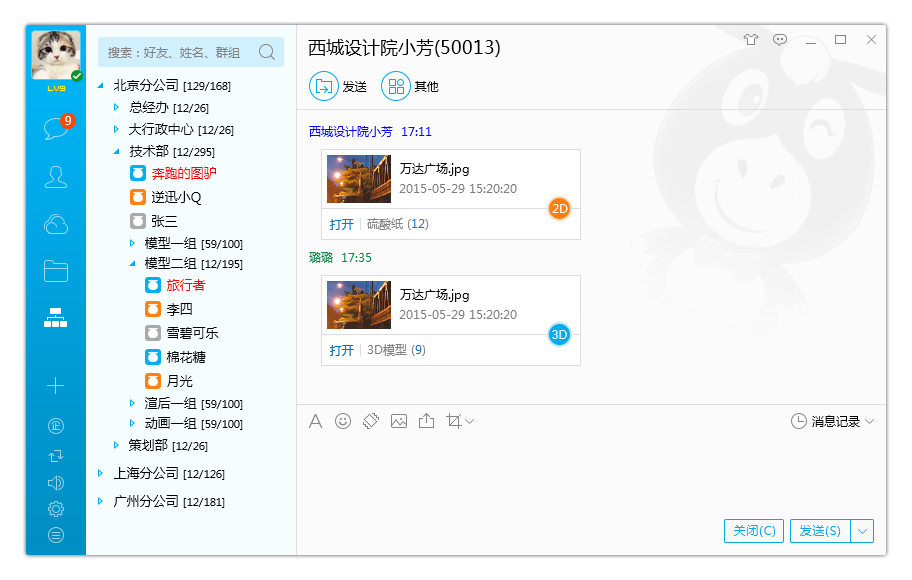Open settings gear icon in sidebar

[x=56, y=509]
